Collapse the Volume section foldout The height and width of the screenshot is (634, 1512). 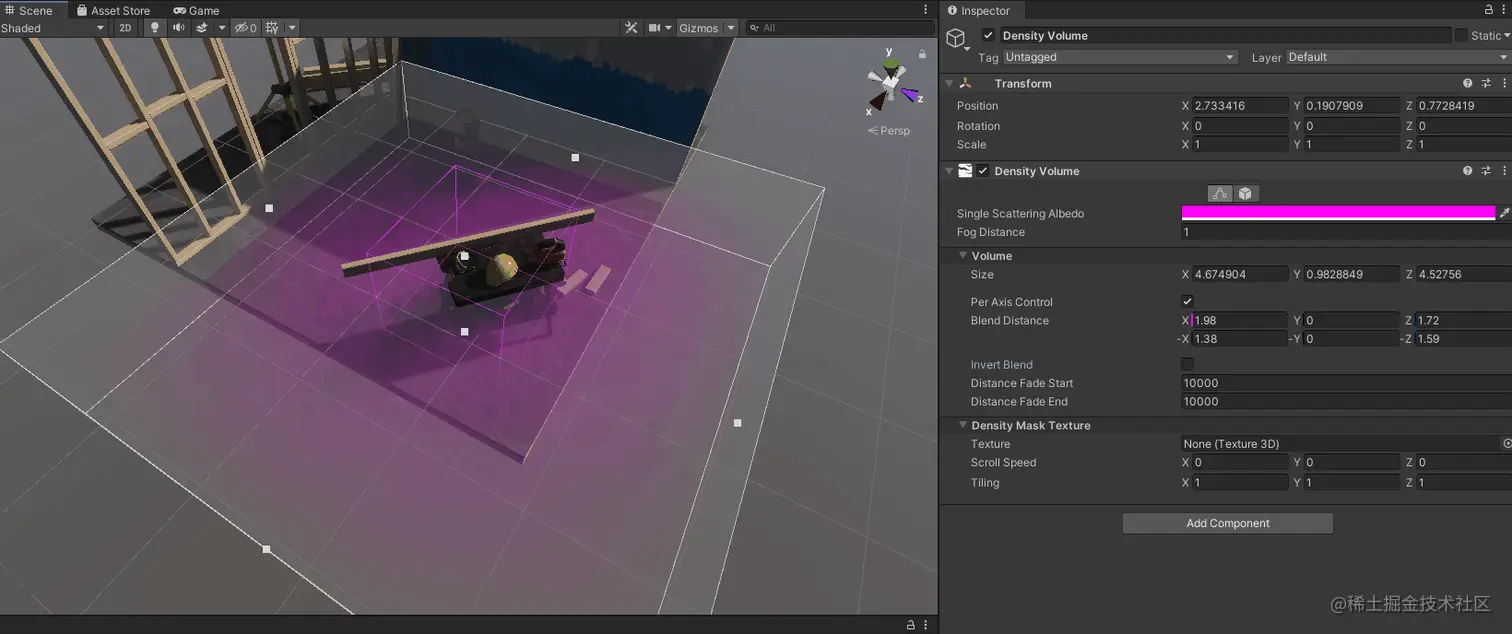tap(963, 256)
